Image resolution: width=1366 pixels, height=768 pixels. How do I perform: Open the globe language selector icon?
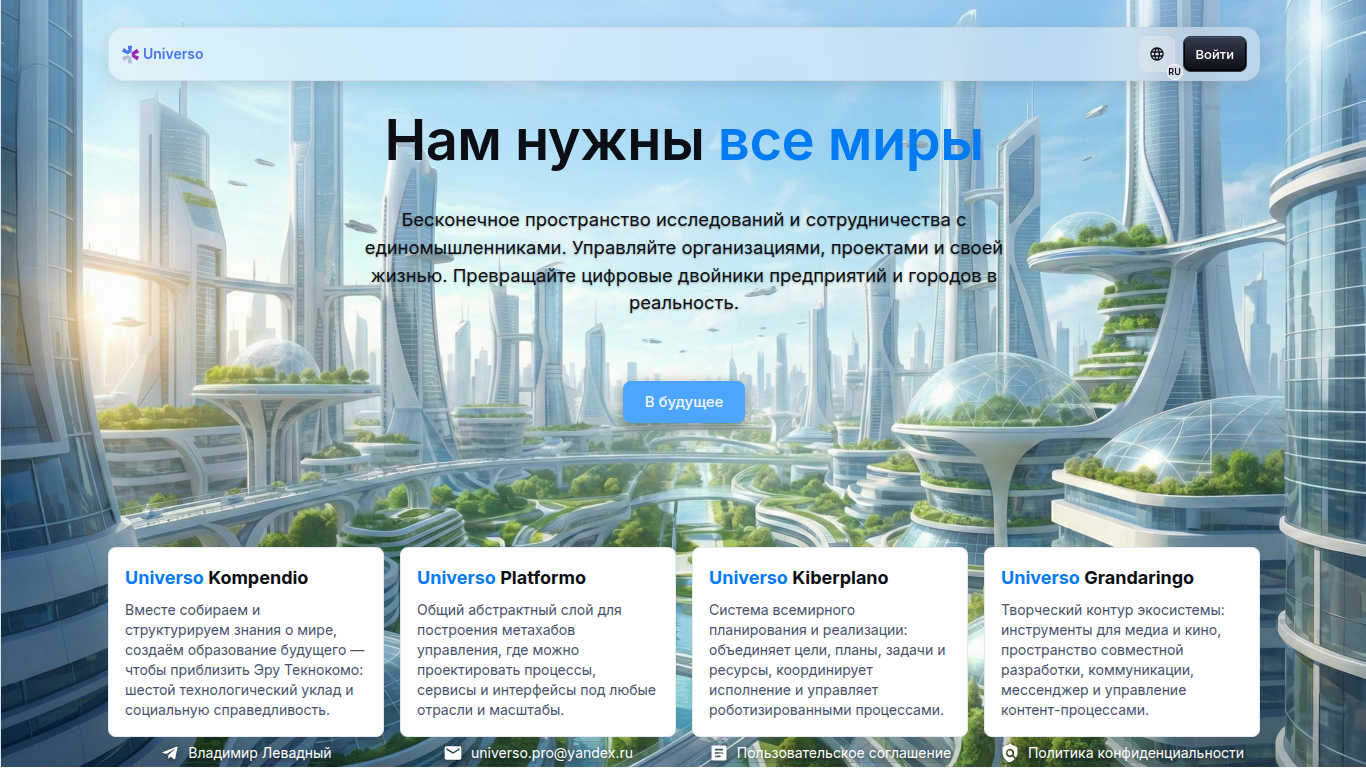(x=1157, y=53)
